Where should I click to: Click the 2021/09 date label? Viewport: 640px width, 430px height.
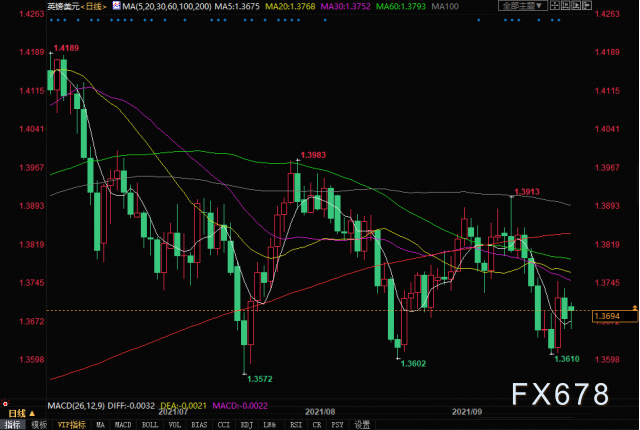point(467,412)
